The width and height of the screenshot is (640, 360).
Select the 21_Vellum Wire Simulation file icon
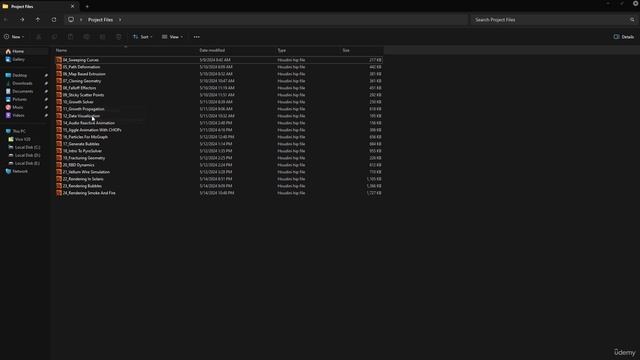coord(59,172)
